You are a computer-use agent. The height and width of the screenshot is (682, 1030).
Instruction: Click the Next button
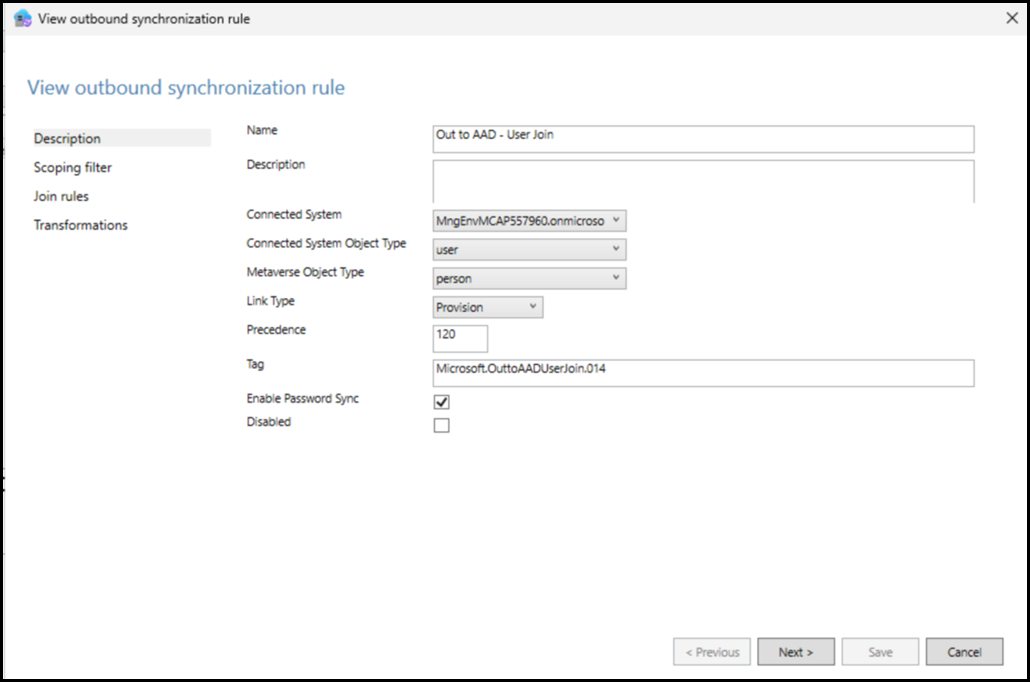(796, 652)
